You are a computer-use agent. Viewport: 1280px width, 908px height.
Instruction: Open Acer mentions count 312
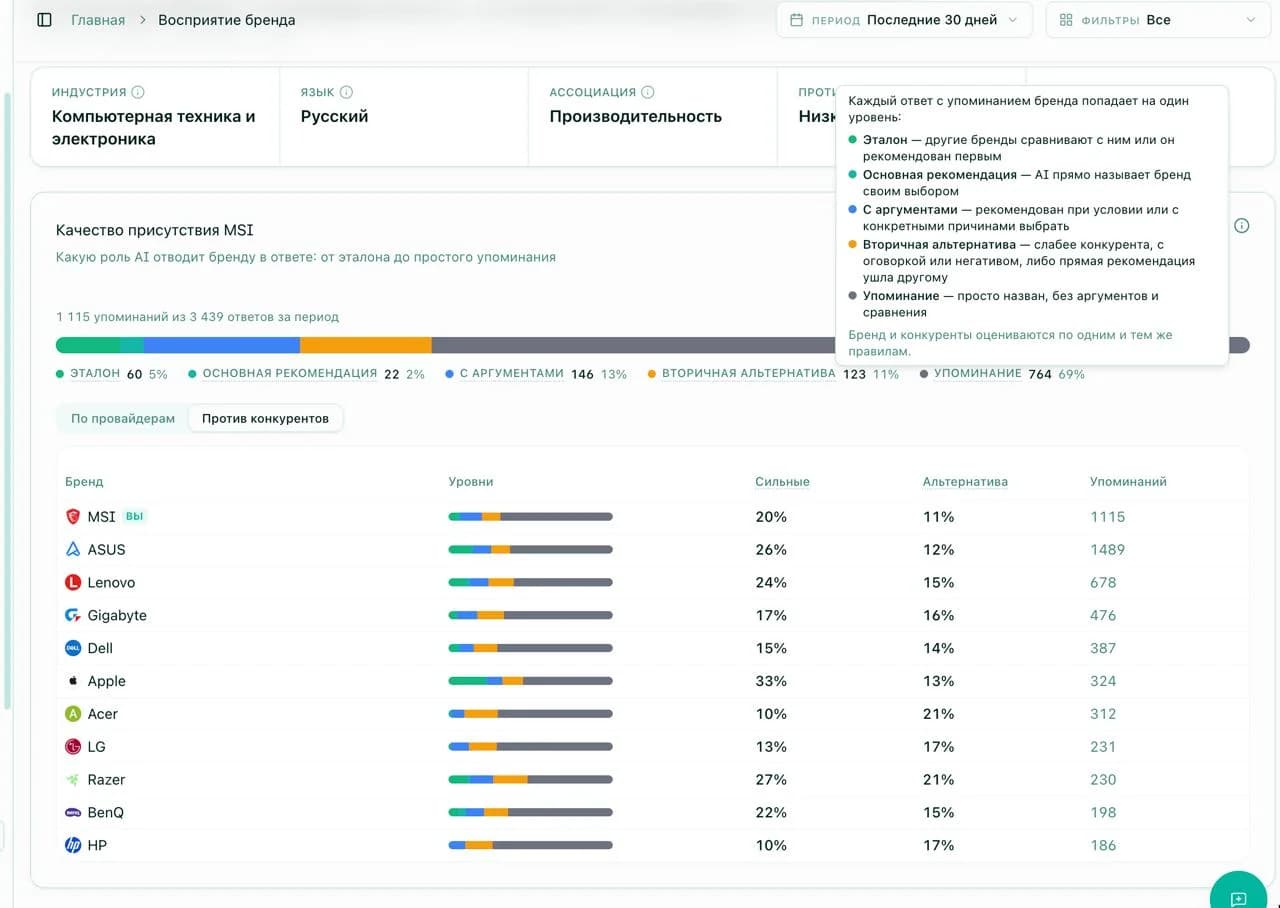pos(1103,714)
